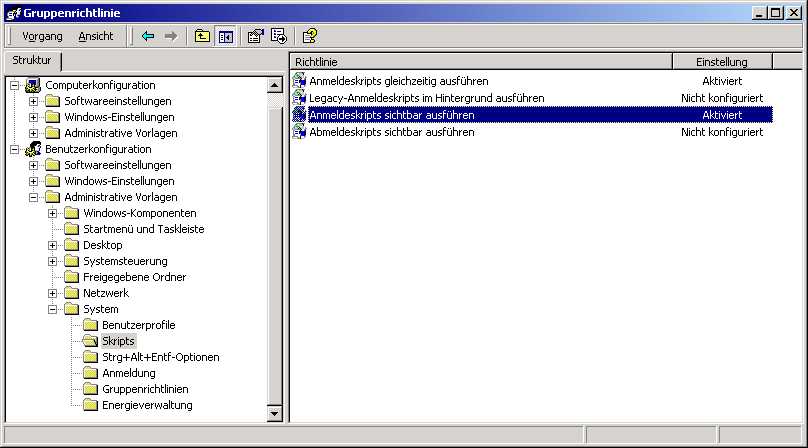
Task: Select the Anmeldeskripts gleichzeitig ausführen policy
Action: click(399, 81)
